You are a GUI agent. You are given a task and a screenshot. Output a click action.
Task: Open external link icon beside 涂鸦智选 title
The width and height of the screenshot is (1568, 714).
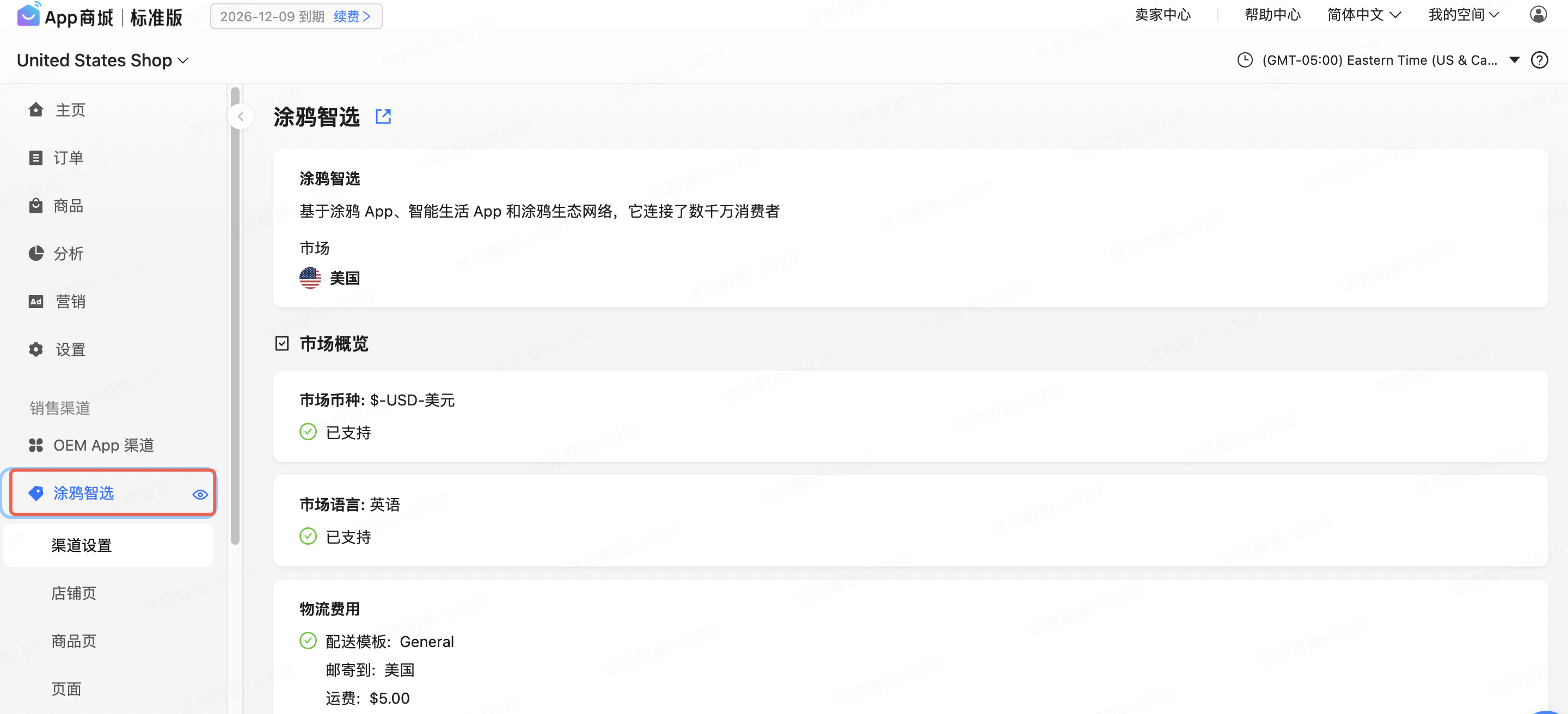383,116
